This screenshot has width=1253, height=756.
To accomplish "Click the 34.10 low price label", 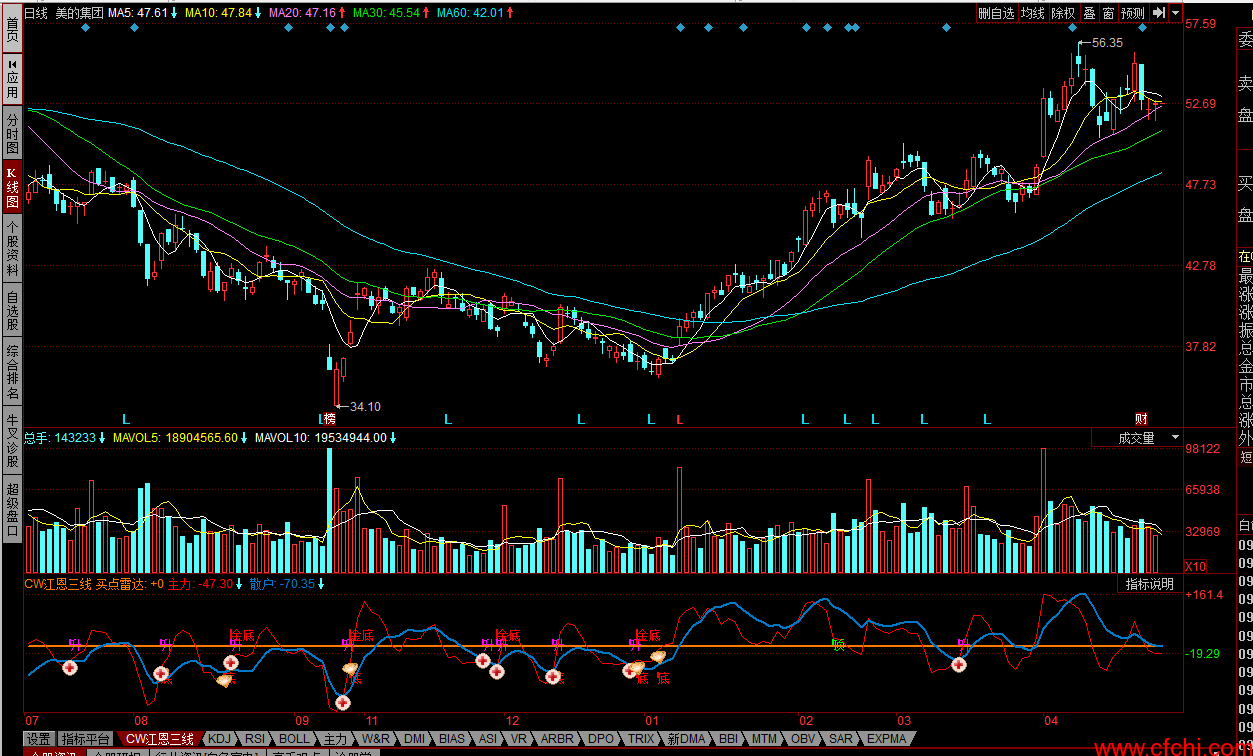I will click(x=365, y=406).
